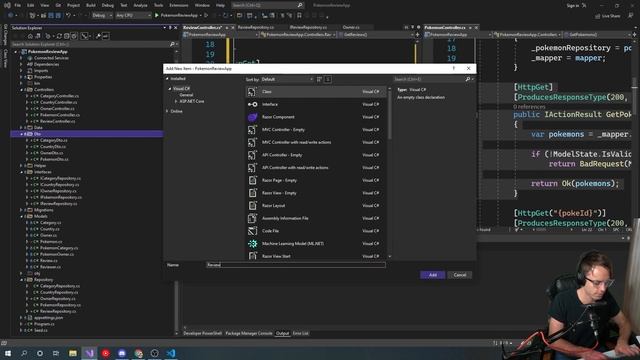Click the Undo icon in main toolbar
Viewport: 640px width, 360px height.
tap(68, 15)
